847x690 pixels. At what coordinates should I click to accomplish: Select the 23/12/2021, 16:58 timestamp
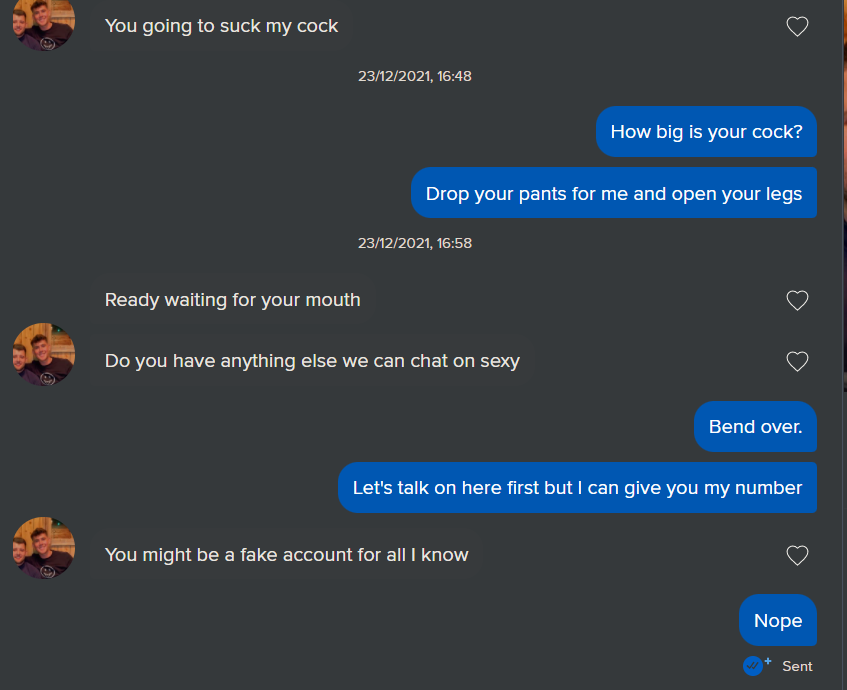pyautogui.click(x=415, y=243)
